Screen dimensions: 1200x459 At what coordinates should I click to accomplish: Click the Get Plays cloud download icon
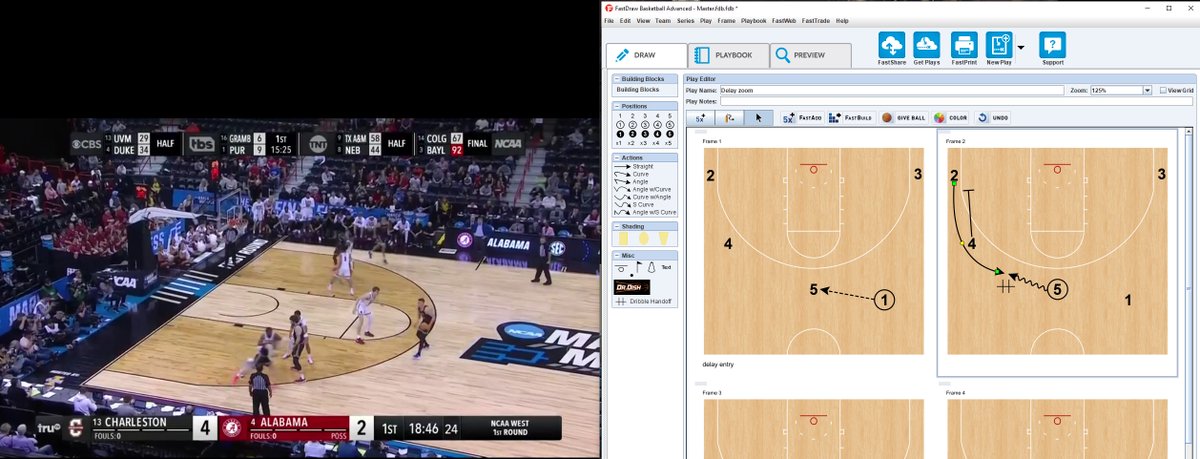coord(927,45)
